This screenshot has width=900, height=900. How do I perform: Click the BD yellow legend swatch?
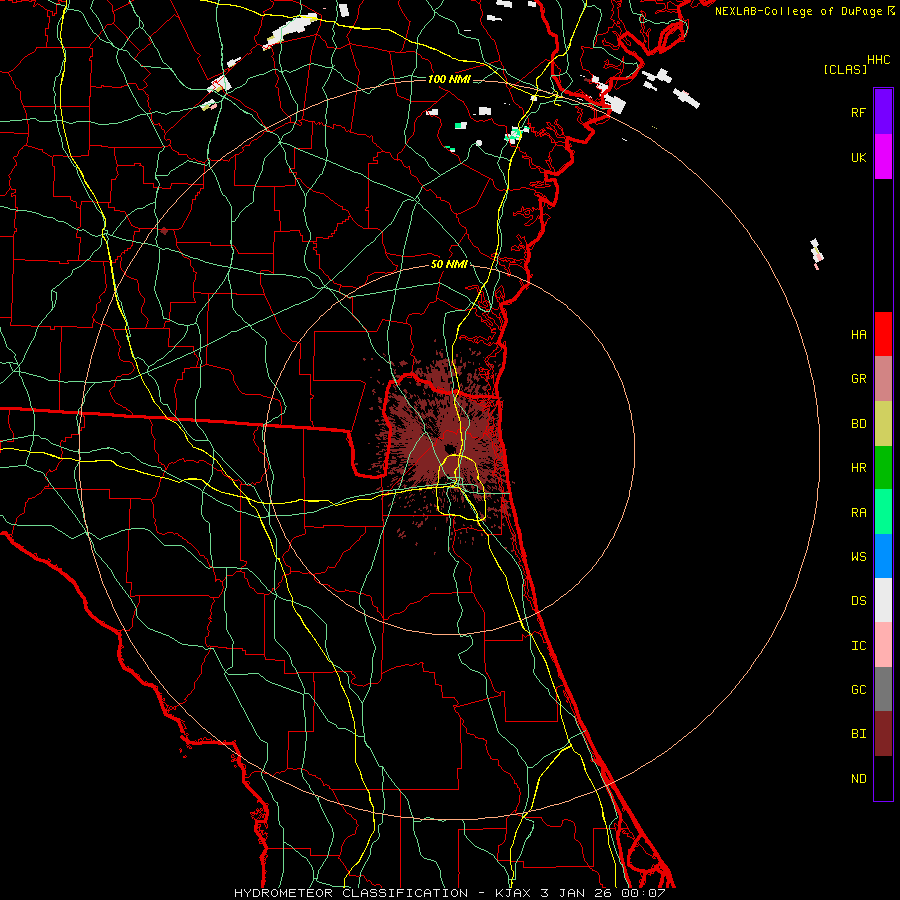pos(883,423)
